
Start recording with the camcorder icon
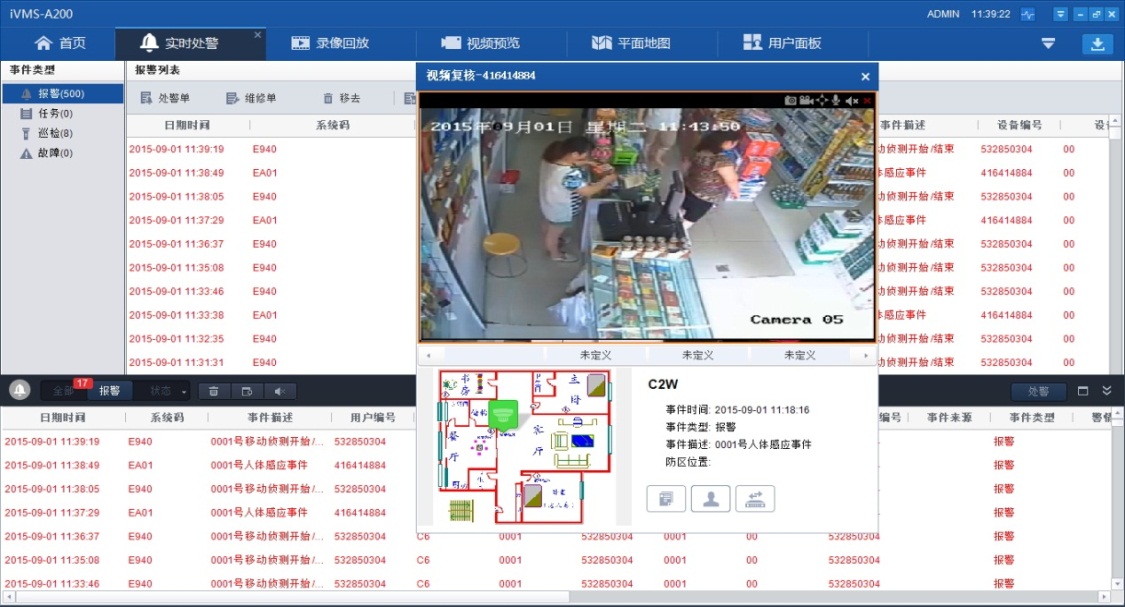805,100
